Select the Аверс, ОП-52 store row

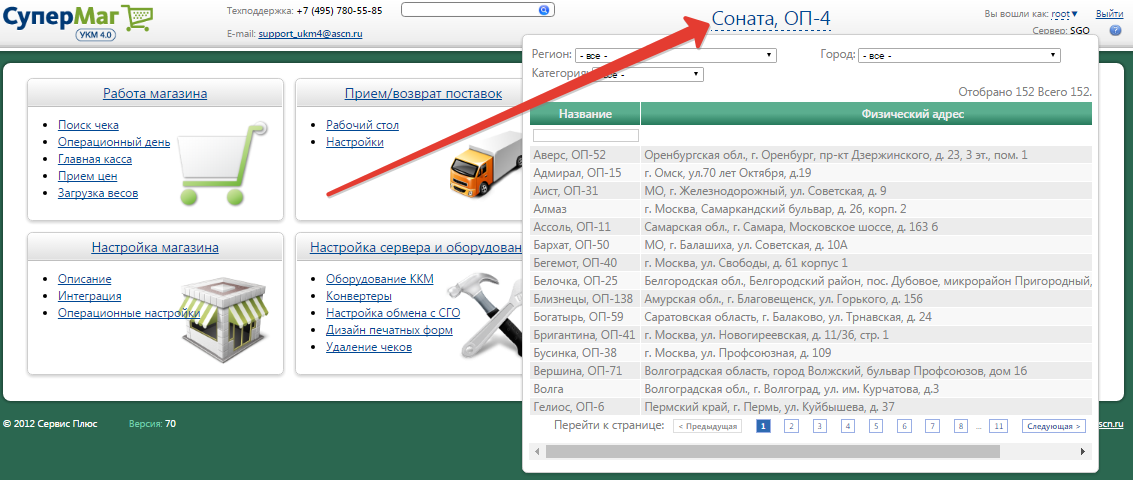[x=584, y=155]
